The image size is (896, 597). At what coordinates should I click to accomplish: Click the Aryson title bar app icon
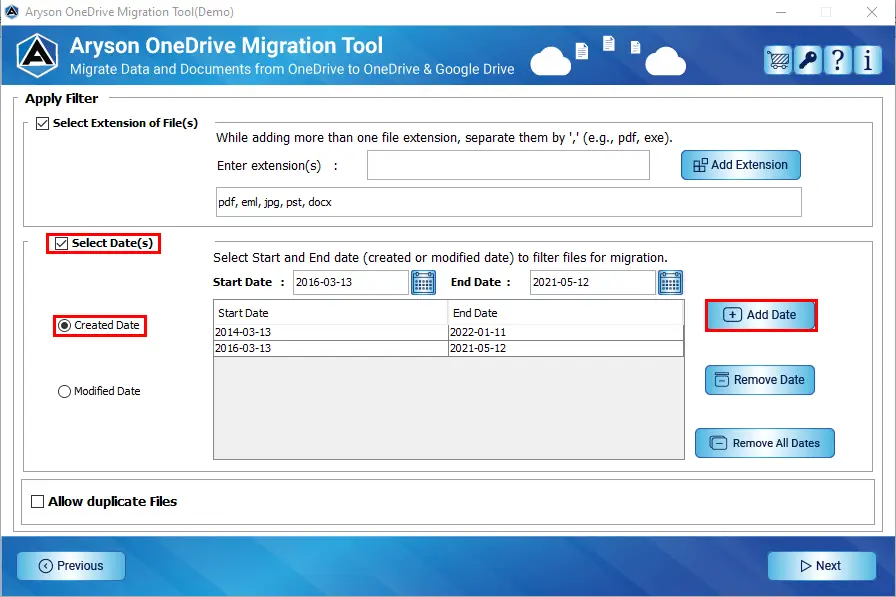click(x=11, y=11)
